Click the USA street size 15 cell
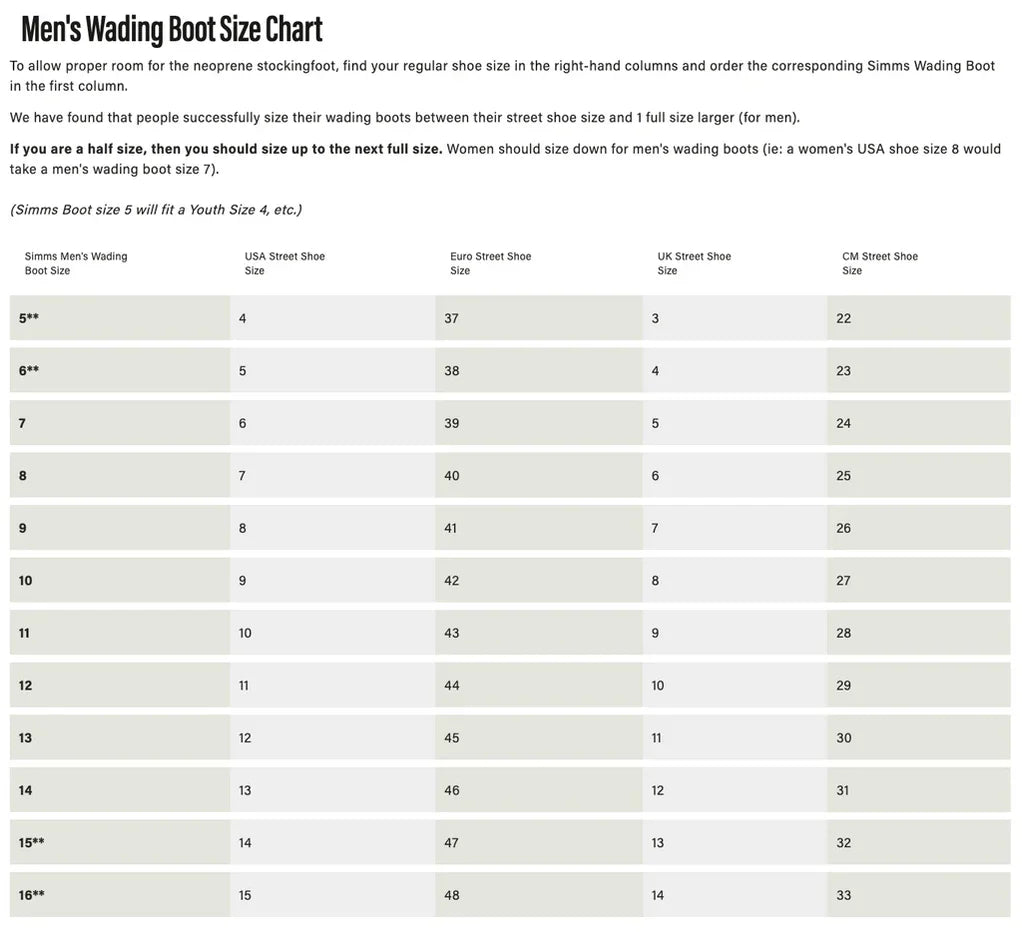This screenshot has width=1022, height=932. coord(245,895)
